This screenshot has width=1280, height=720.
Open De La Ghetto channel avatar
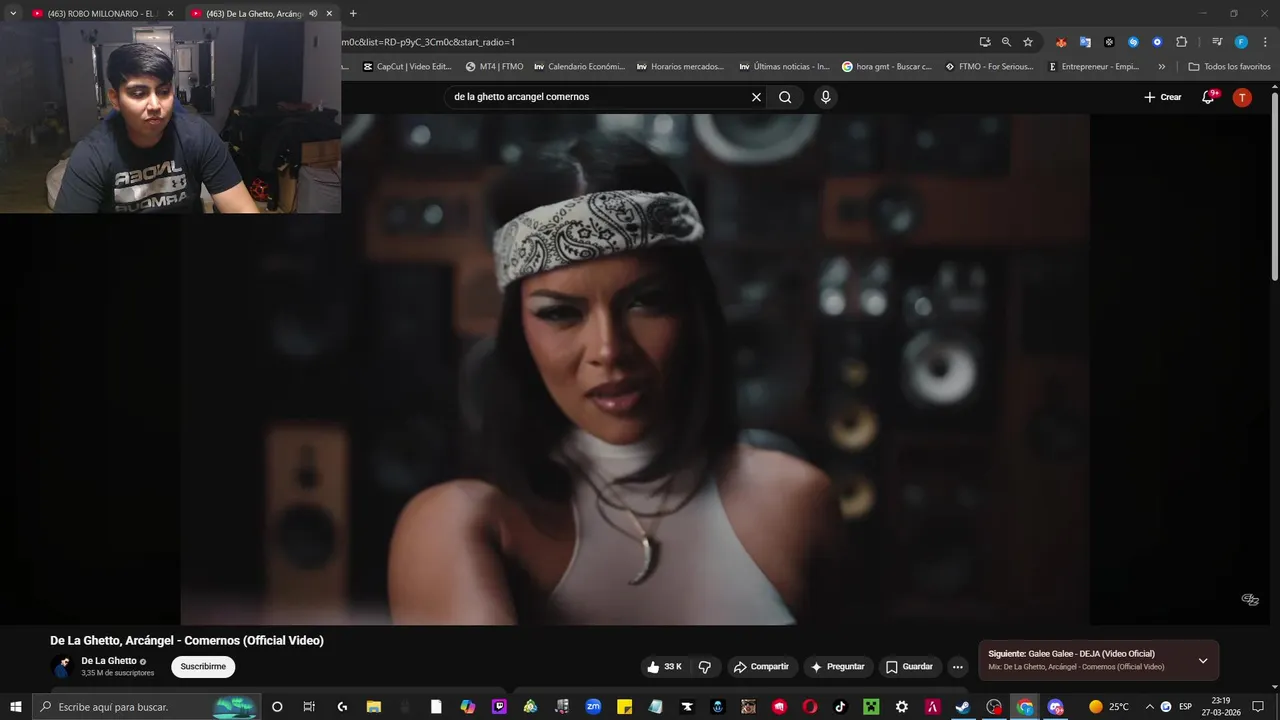tap(62, 666)
